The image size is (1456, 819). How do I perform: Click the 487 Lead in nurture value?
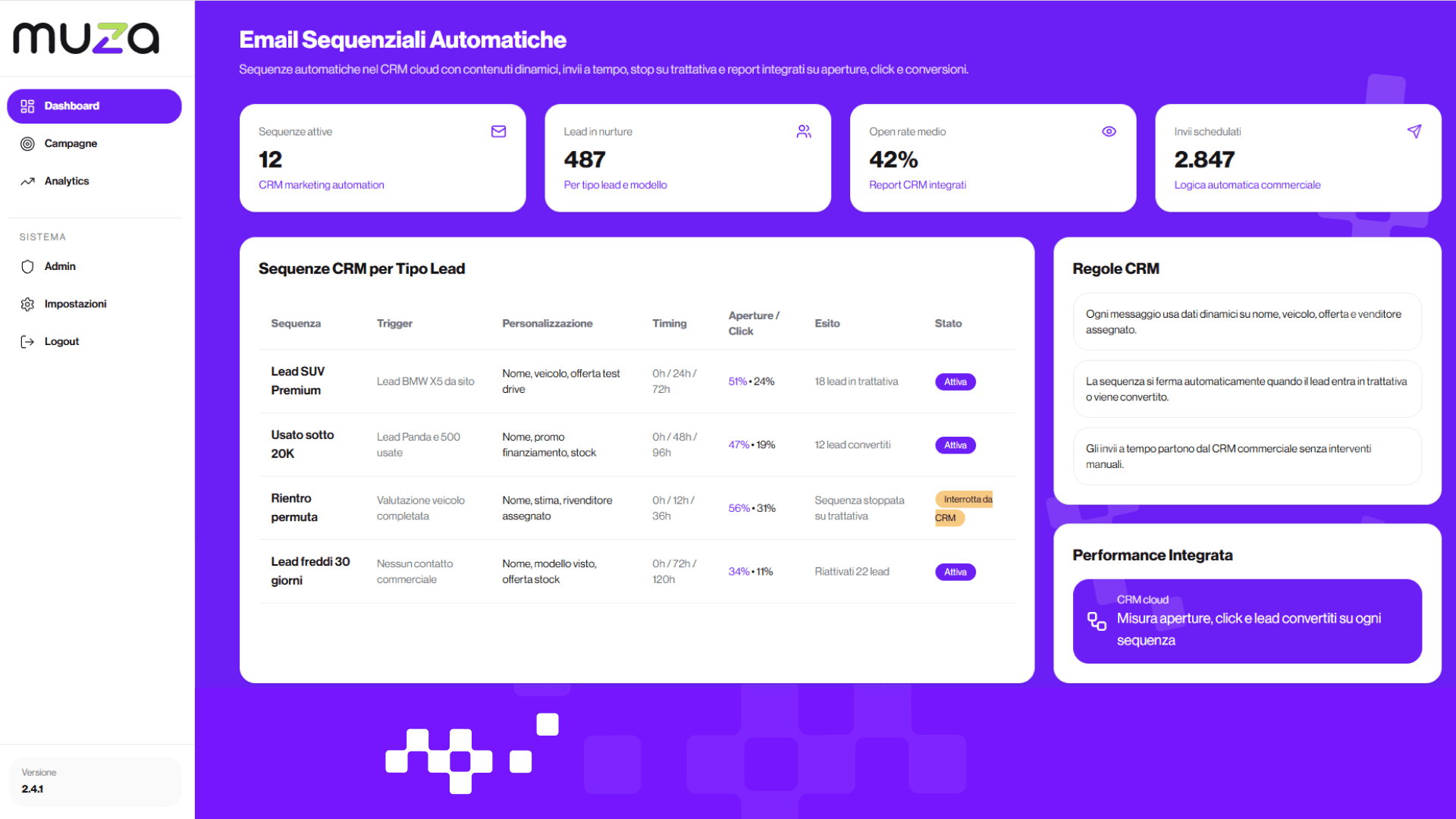[x=585, y=160]
